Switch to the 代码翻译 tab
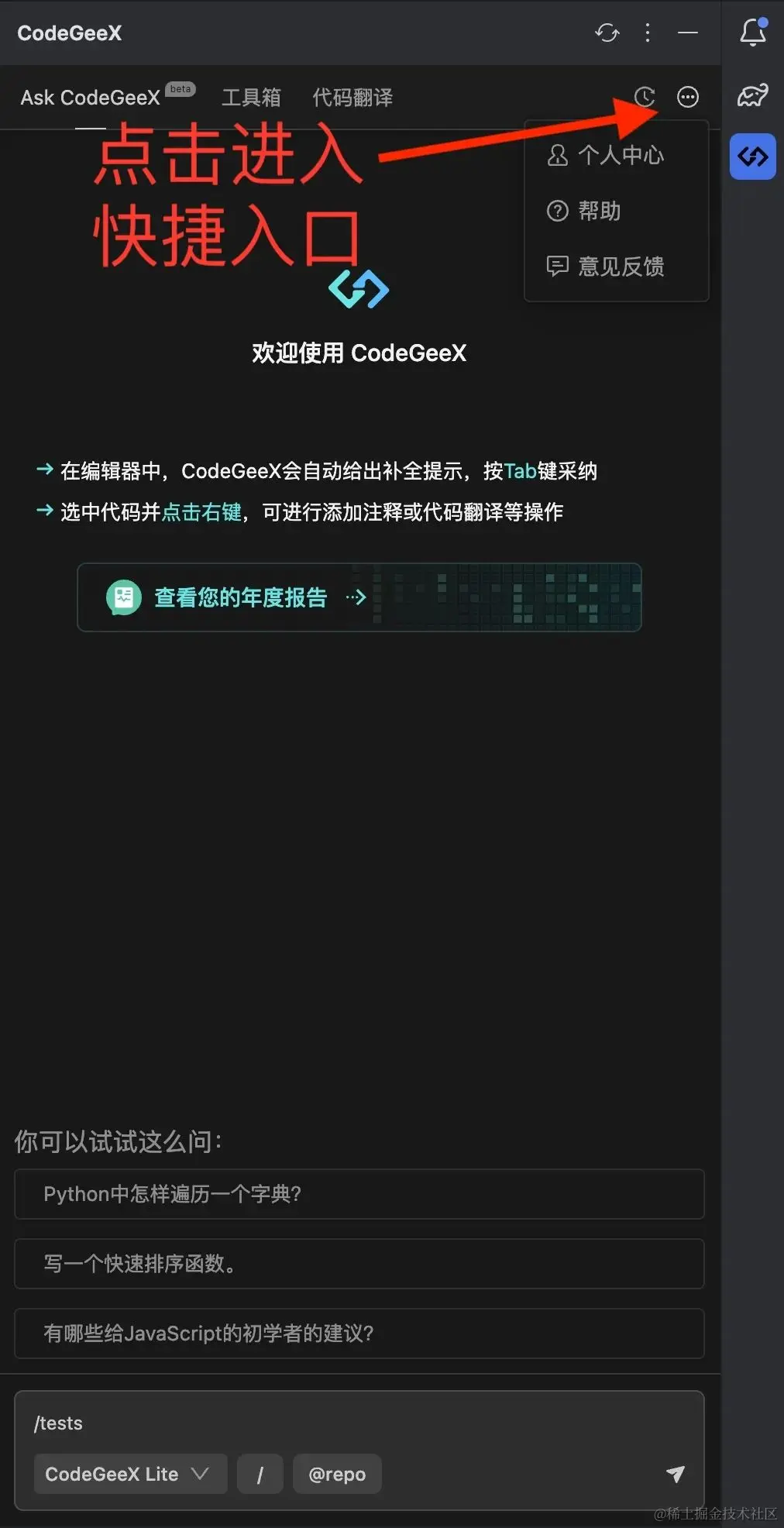 click(x=352, y=98)
